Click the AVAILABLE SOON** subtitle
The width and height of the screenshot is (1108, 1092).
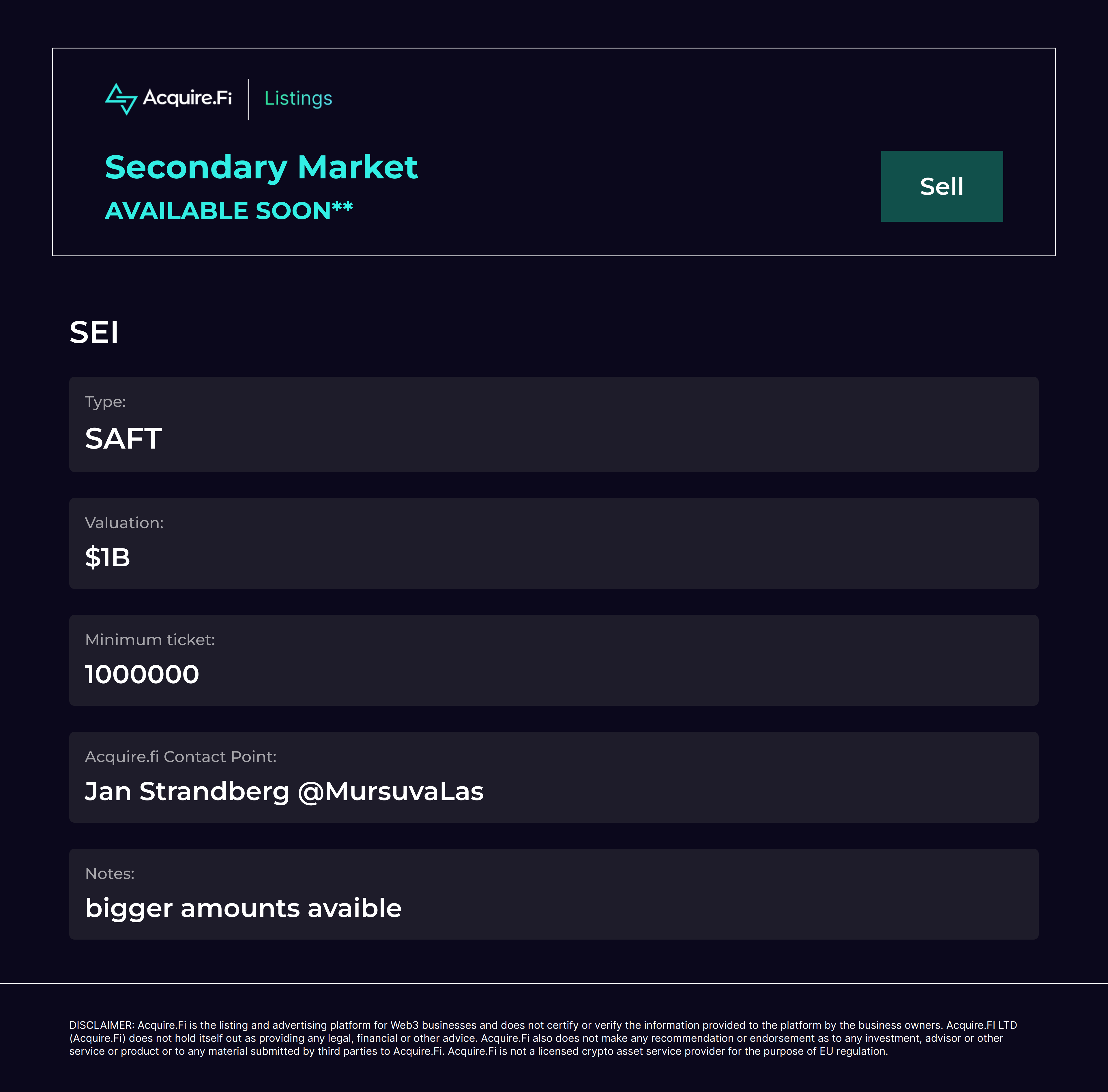pos(228,211)
